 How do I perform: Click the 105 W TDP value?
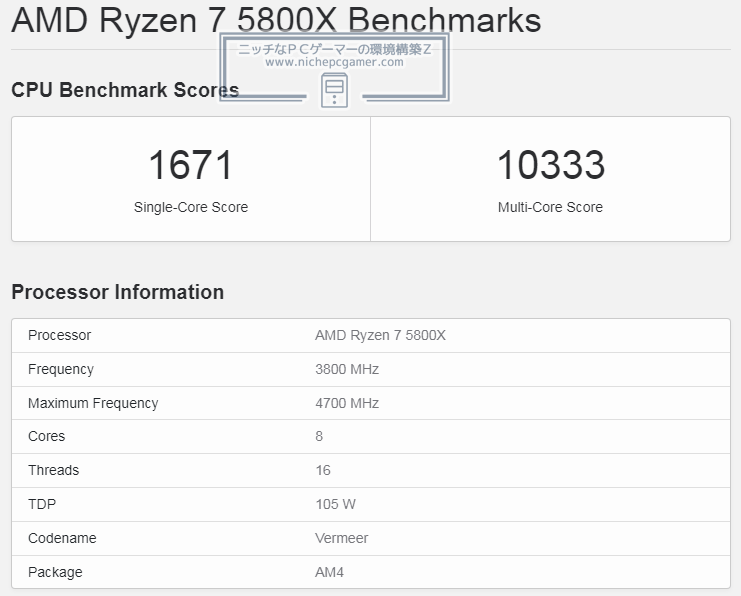point(336,504)
